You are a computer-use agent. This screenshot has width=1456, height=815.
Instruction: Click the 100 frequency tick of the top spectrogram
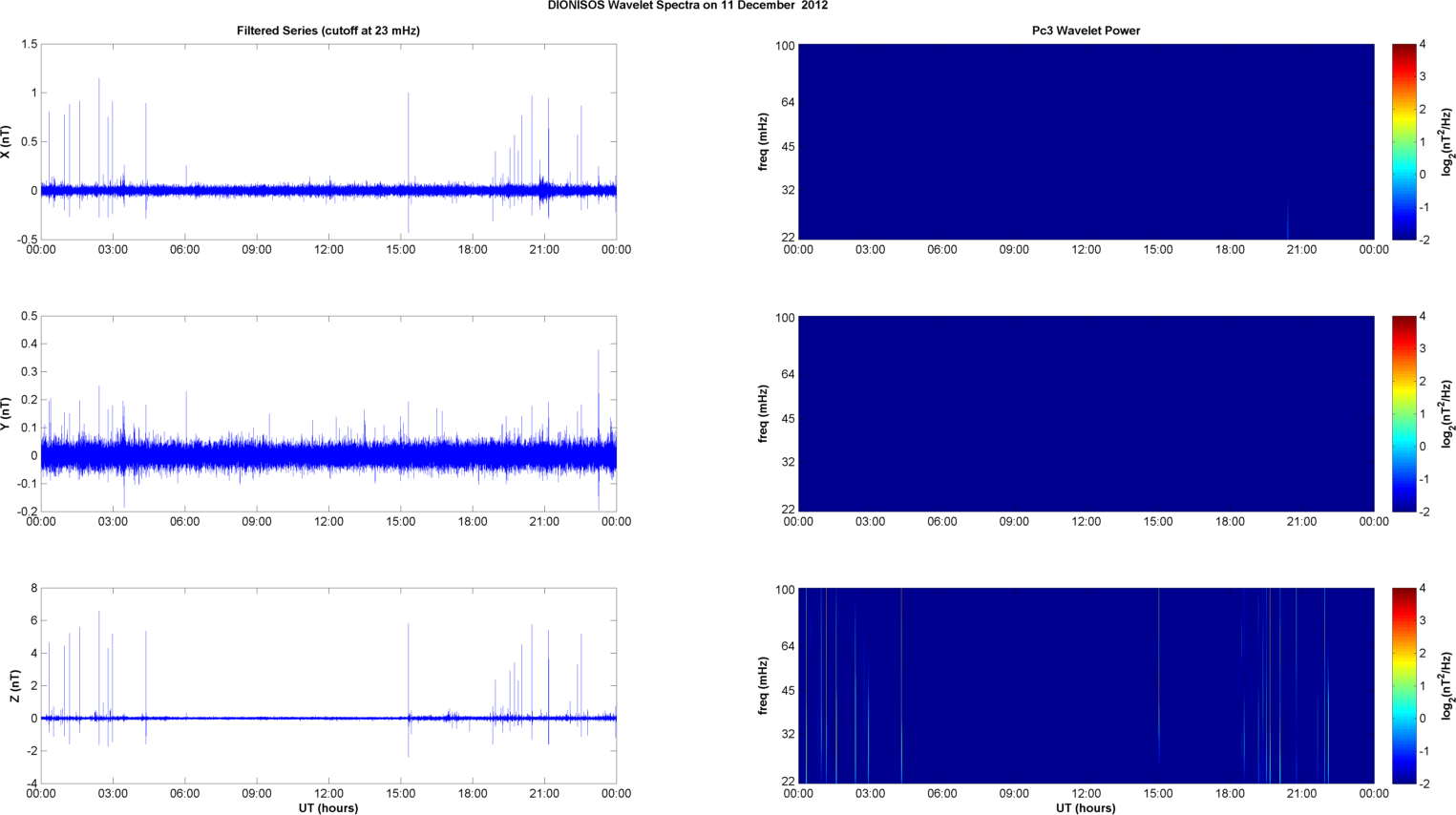click(x=785, y=46)
